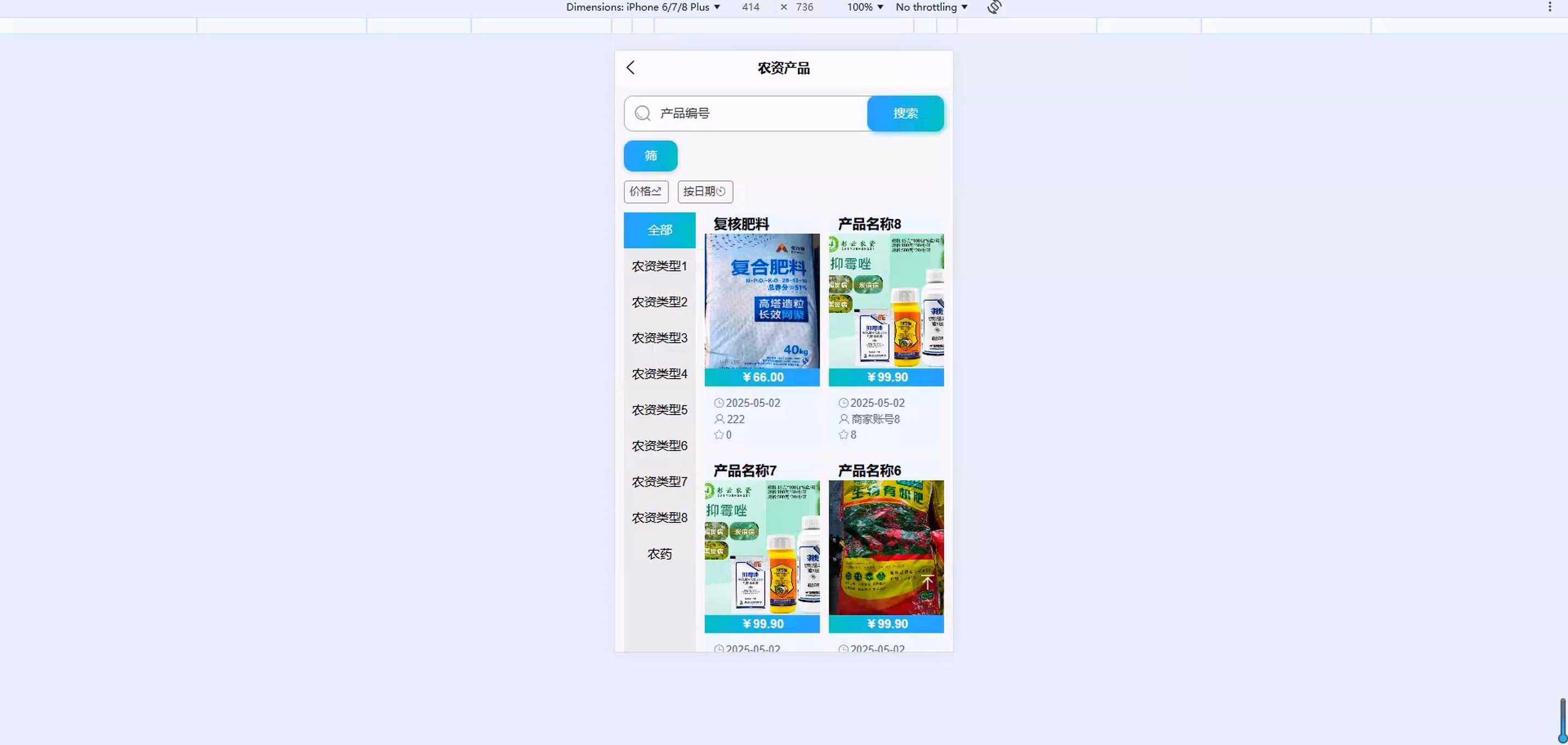
Task: Select the 全部 category tab
Action: coord(659,230)
